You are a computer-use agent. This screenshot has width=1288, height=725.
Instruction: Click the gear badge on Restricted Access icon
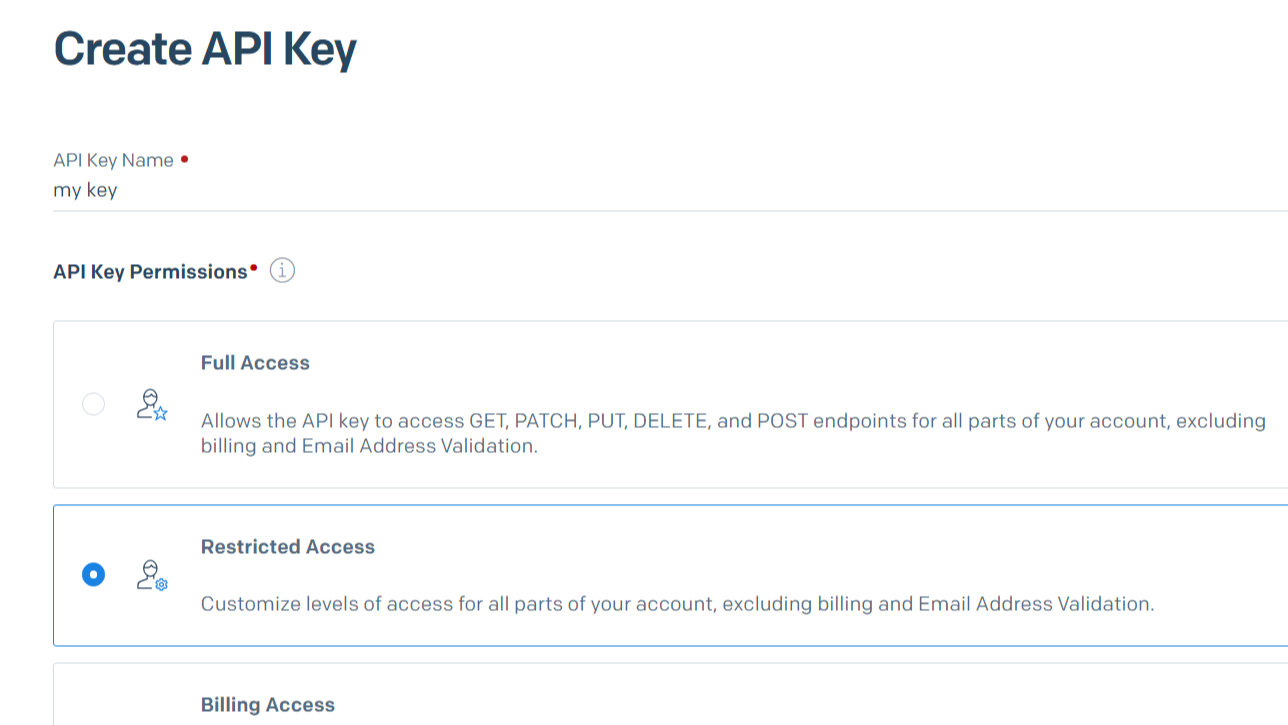pyautogui.click(x=162, y=584)
